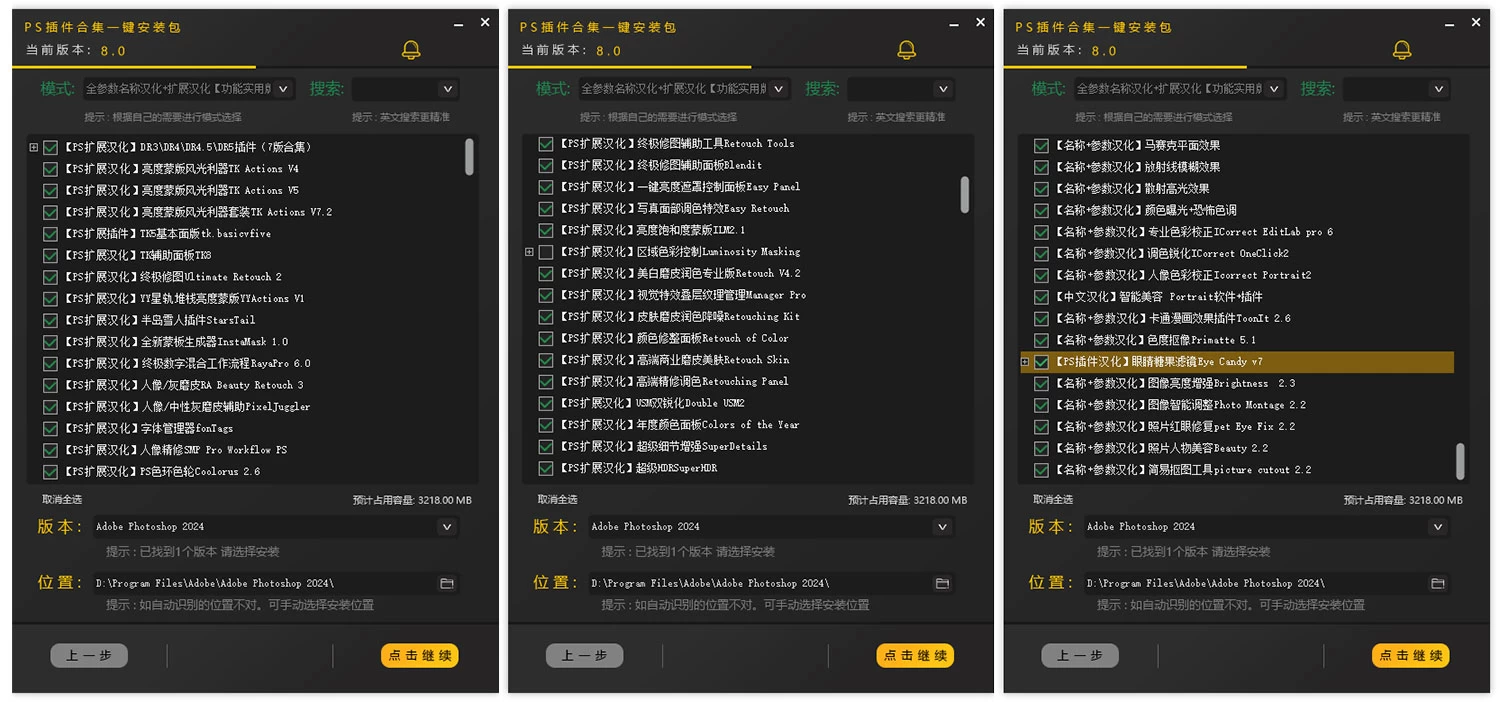Browse install folder icon in first window
This screenshot has height=702, width=1500.
point(447,583)
